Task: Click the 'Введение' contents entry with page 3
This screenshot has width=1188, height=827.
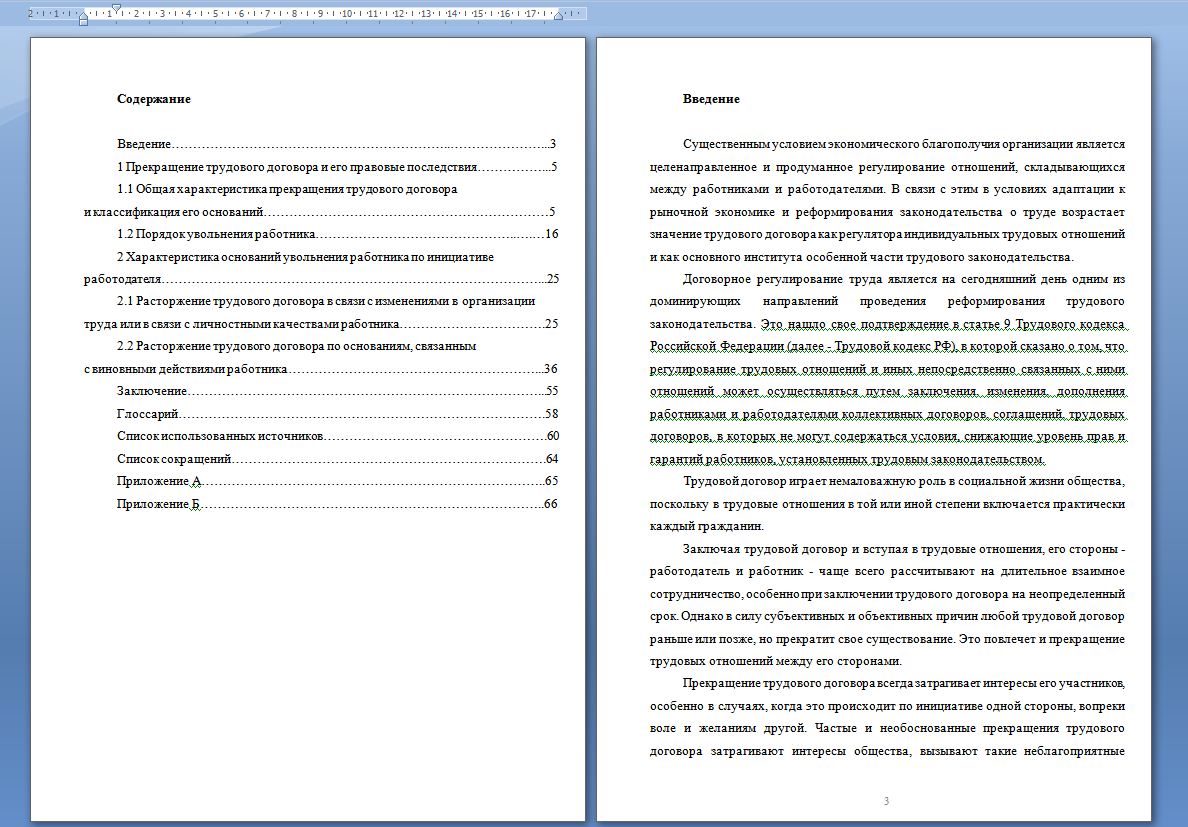Action: pyautogui.click(x=336, y=144)
